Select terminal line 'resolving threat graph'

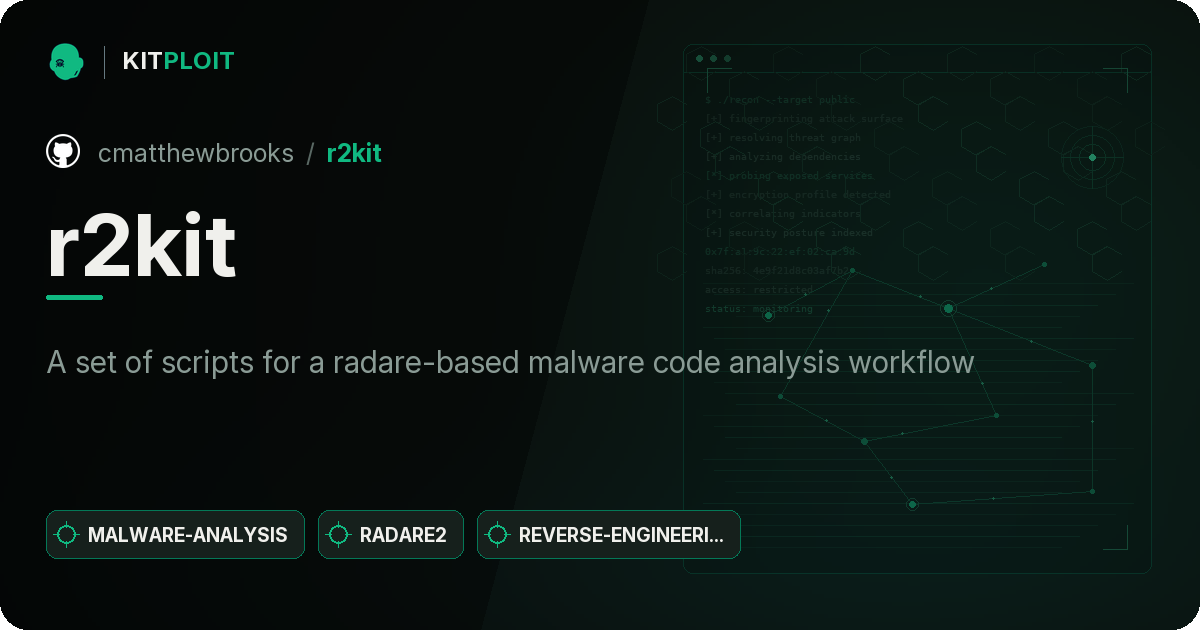click(782, 138)
